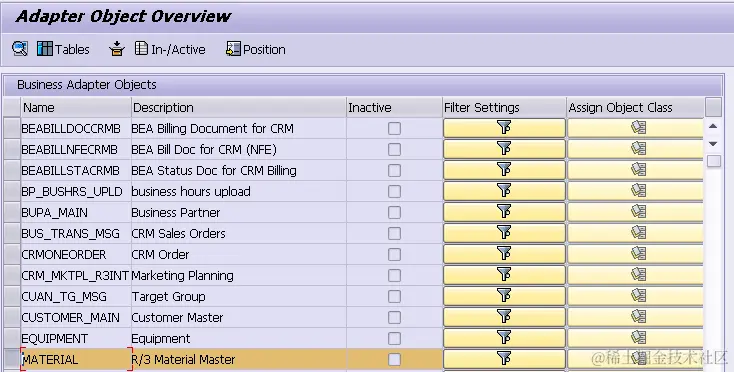
Task: Click the table scroll up arrow
Action: 713,126
